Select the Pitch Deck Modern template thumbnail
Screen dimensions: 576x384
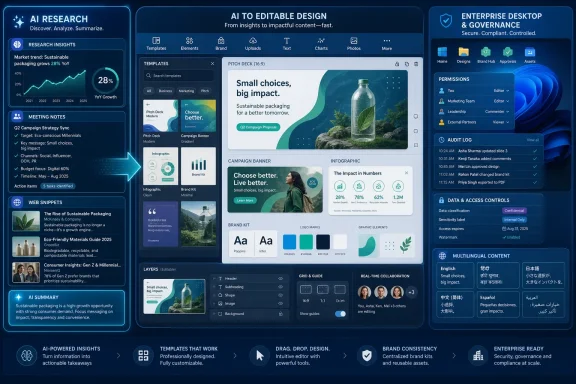click(161, 116)
